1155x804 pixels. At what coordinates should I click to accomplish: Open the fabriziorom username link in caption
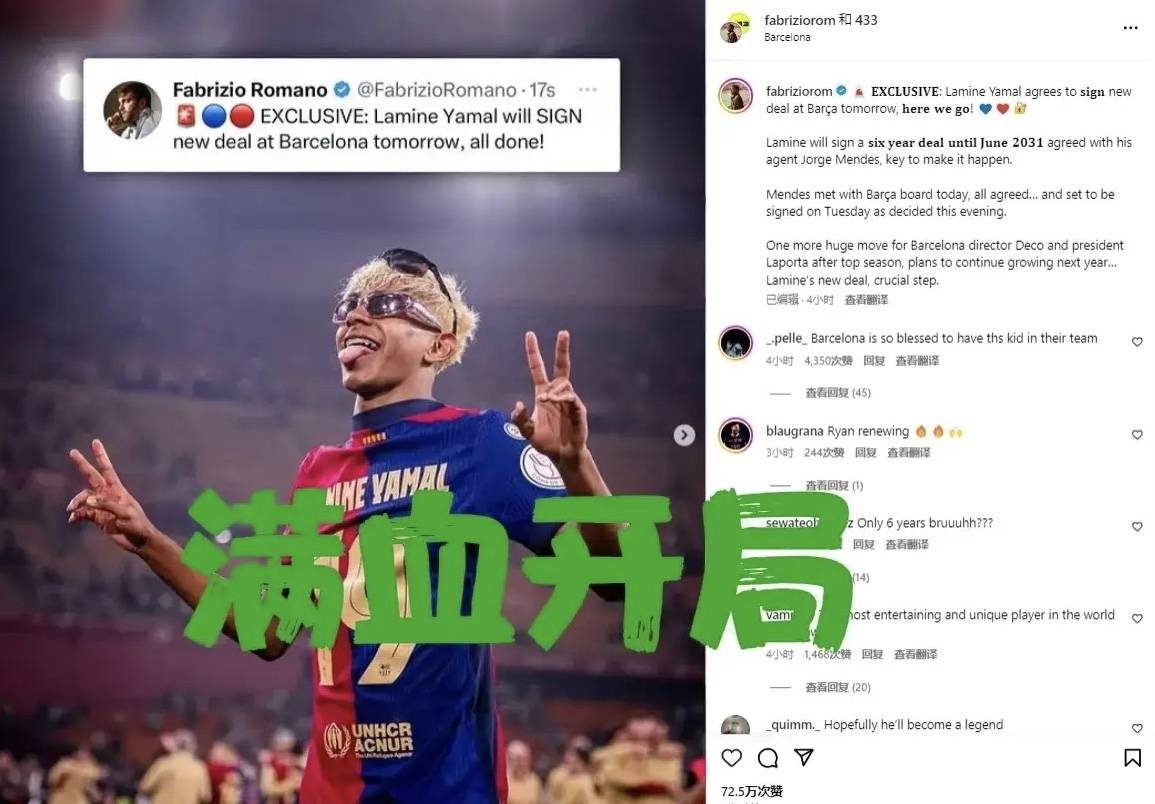click(x=798, y=91)
